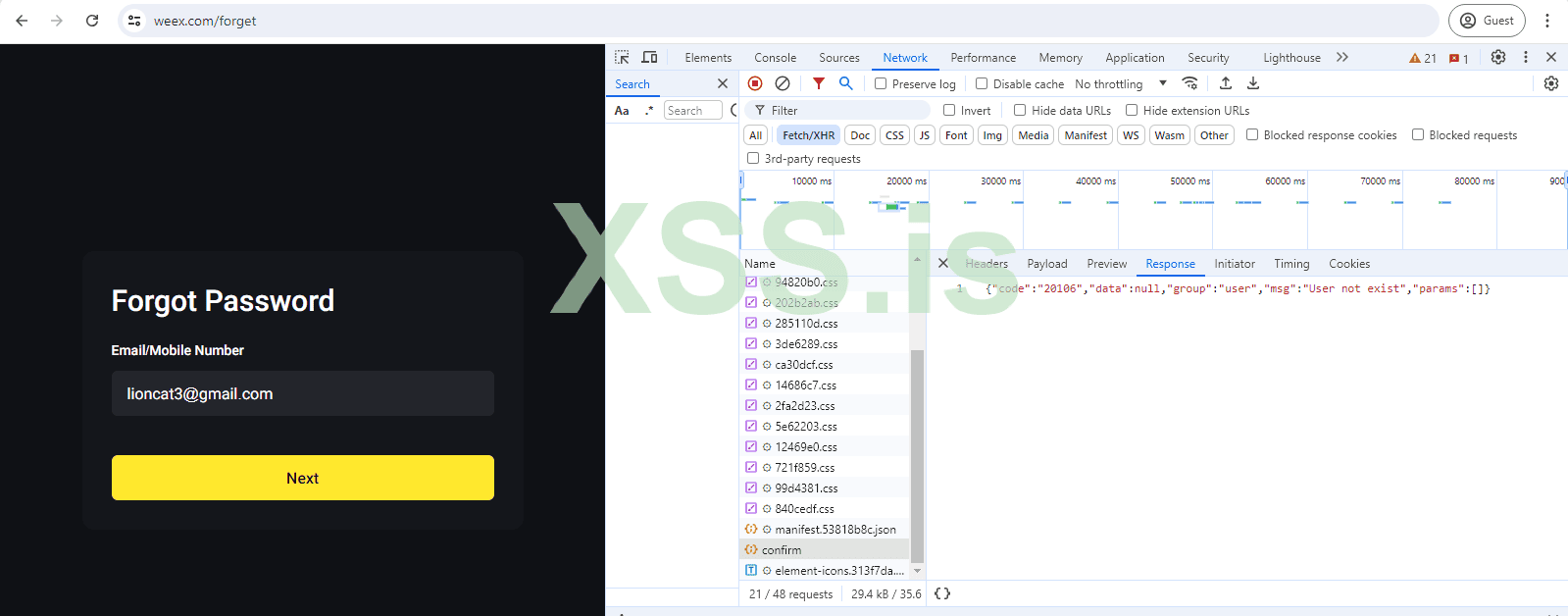Enable Disable cache checkbox
This screenshot has height=616, width=1568.
[982, 83]
